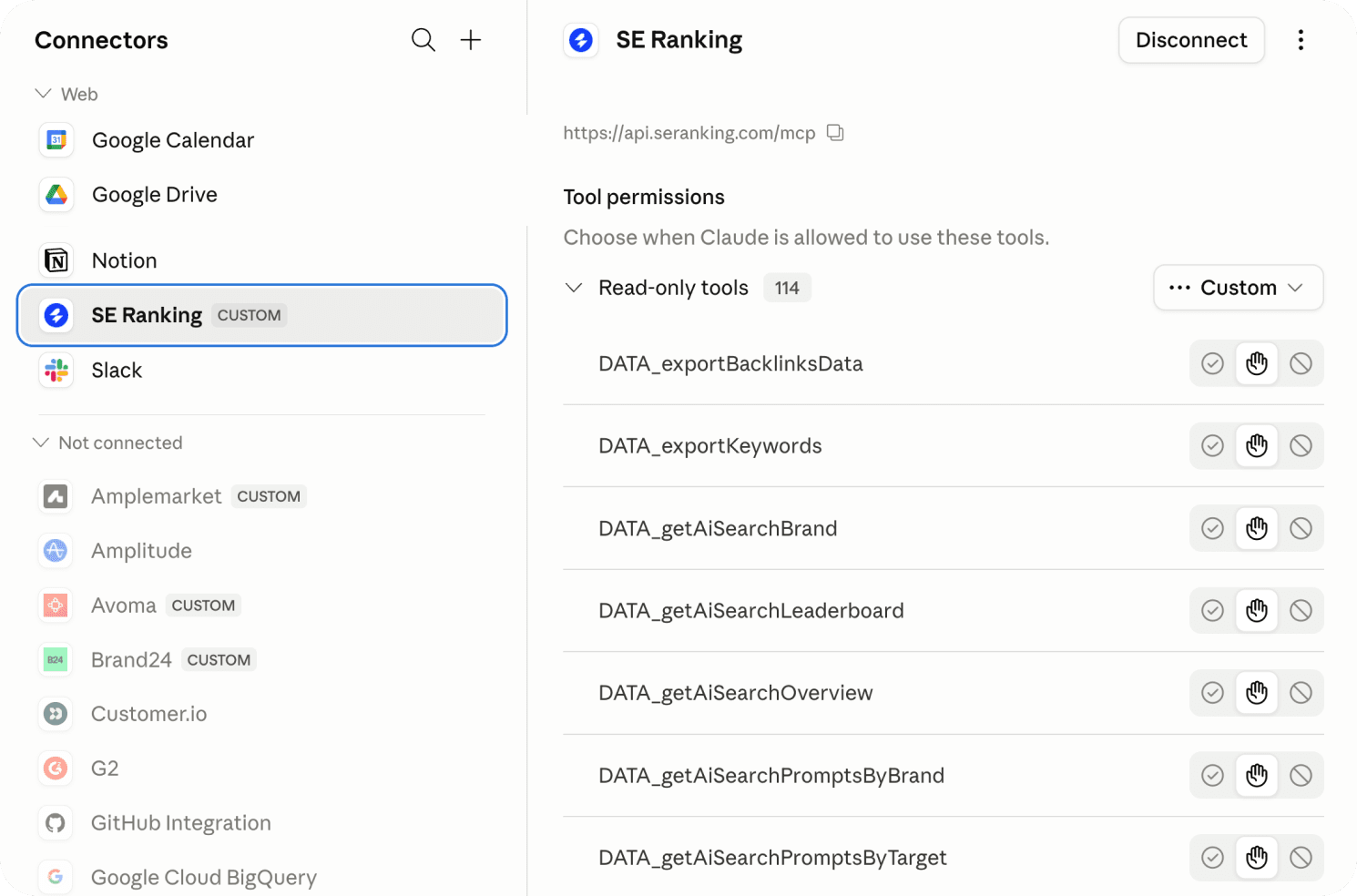Click the GitHub Integration icon
The image size is (1357, 896).
tap(56, 823)
